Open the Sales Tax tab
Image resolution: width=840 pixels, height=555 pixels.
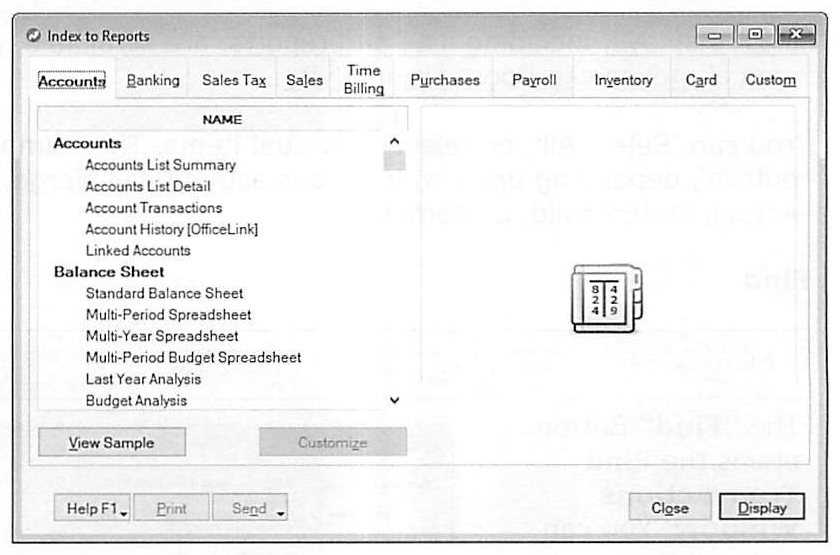click(x=234, y=80)
